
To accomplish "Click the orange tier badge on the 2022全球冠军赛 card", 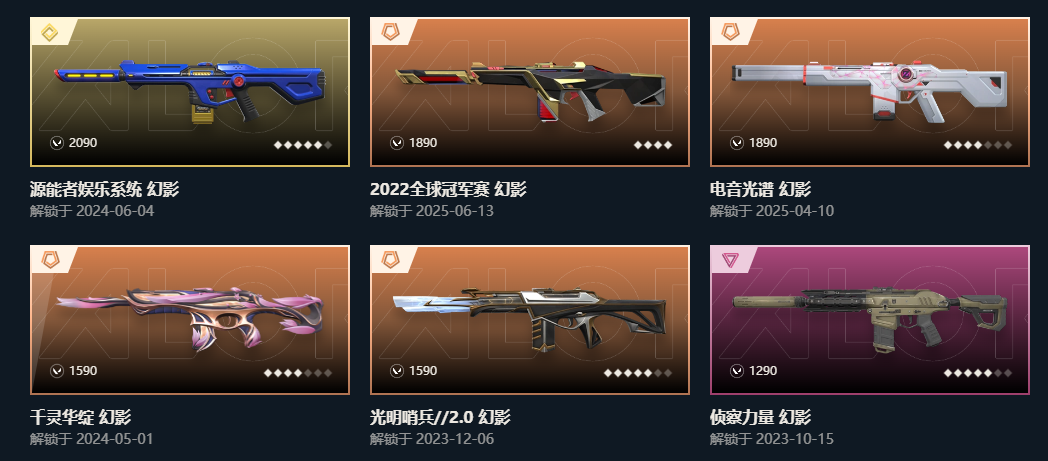I will point(390,32).
